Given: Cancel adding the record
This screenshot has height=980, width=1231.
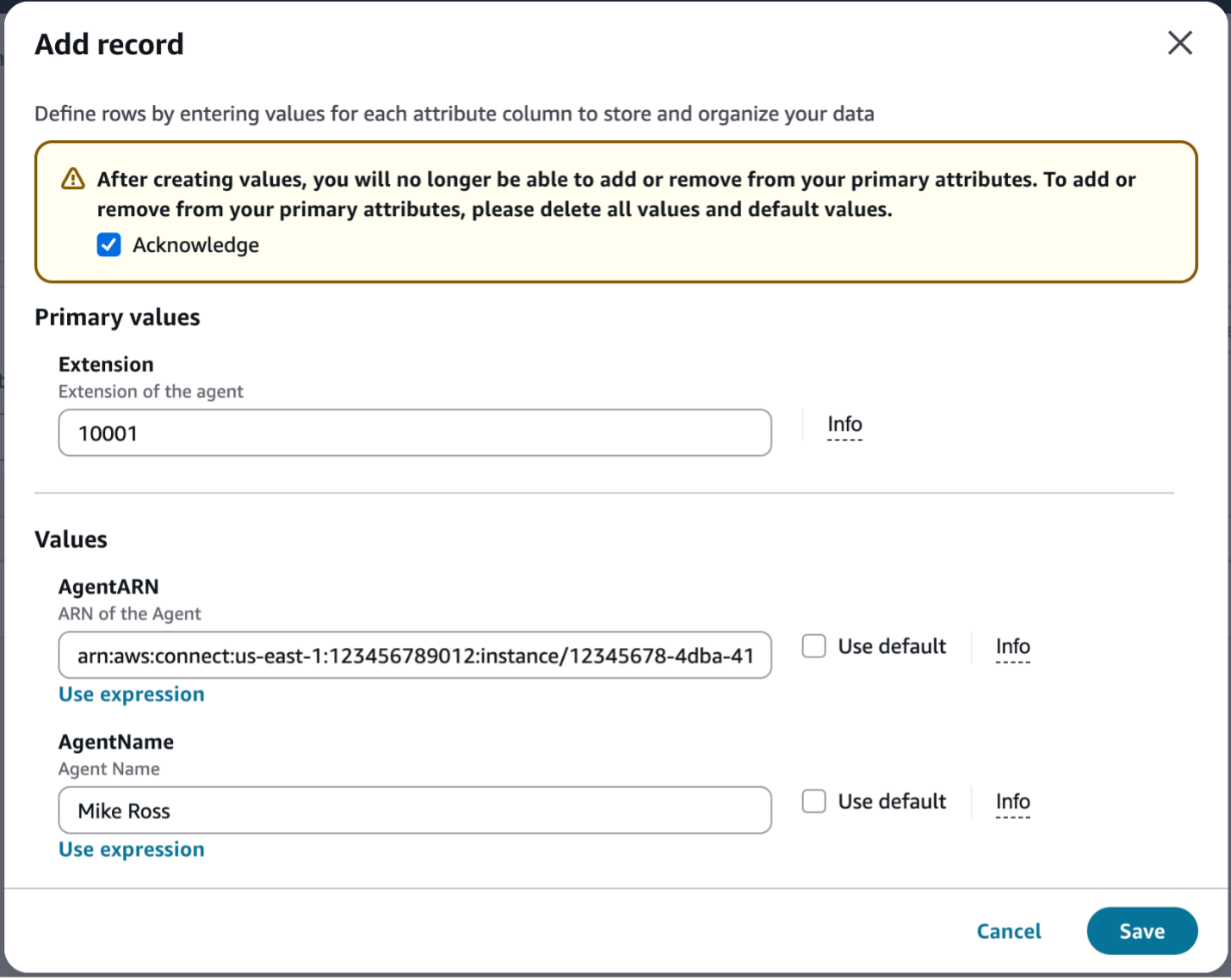Looking at the screenshot, I should click(1008, 931).
